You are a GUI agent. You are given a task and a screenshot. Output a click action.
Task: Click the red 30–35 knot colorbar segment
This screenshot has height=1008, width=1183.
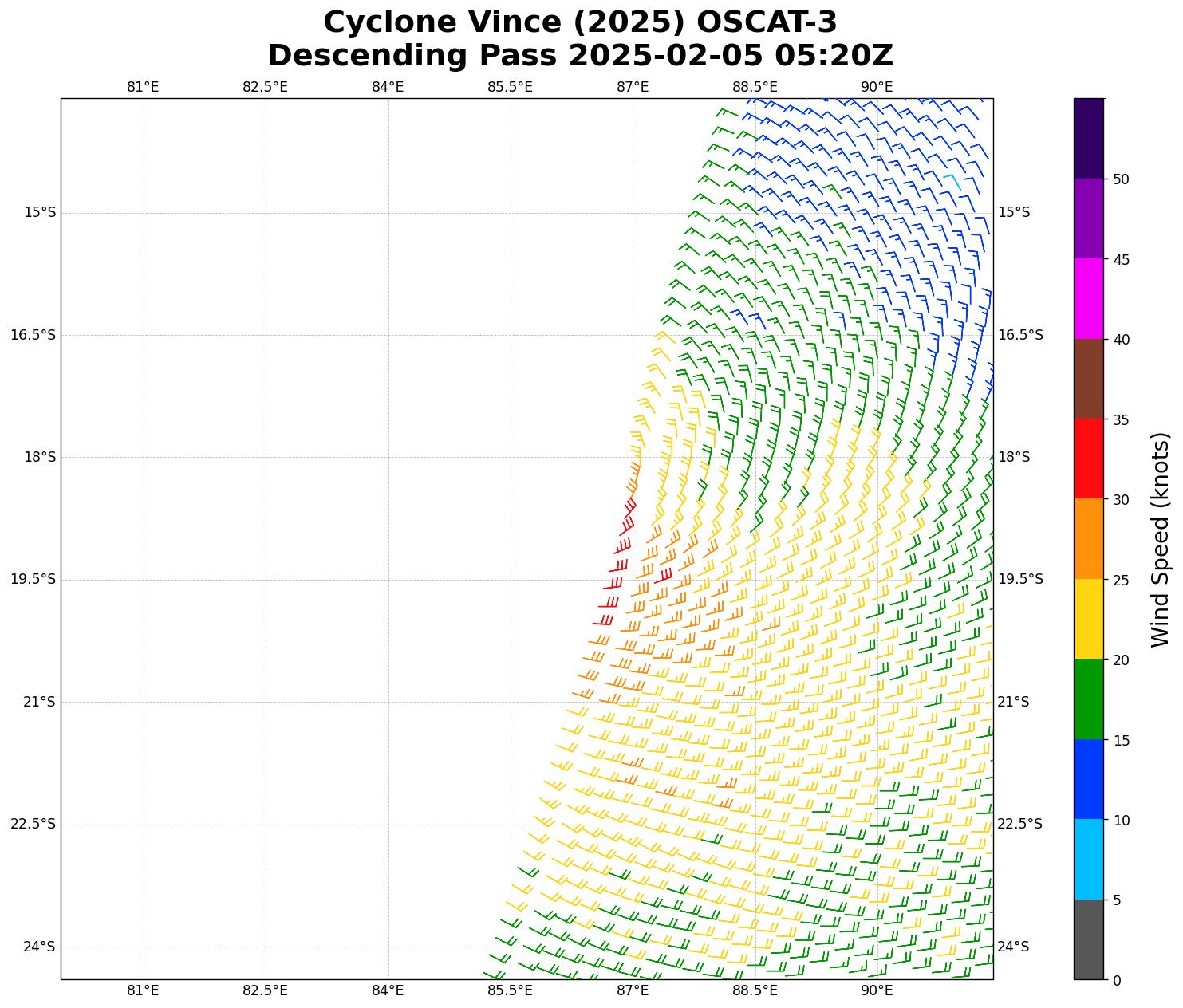1088,459
